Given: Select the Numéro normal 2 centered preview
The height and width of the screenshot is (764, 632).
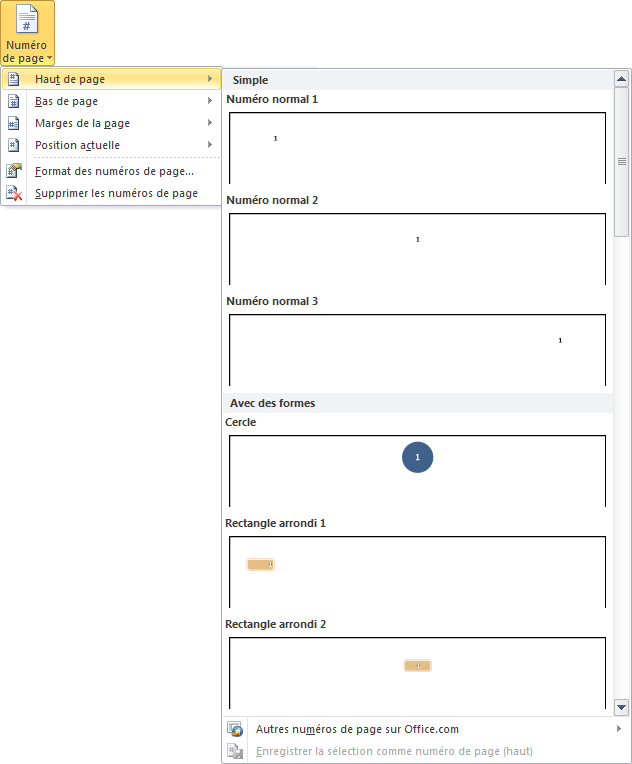Looking at the screenshot, I should point(417,249).
